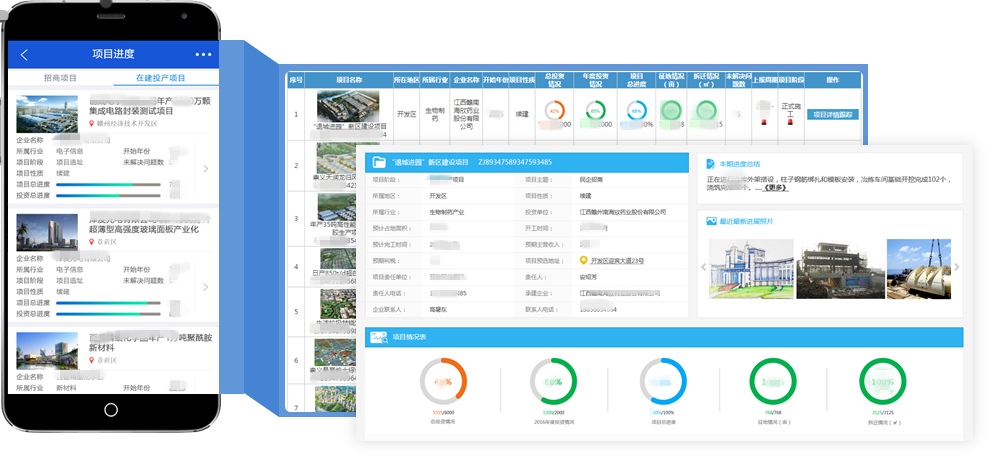The image size is (993, 461).
Task: Click the red alert icon under 上报周期
Action: (763, 122)
